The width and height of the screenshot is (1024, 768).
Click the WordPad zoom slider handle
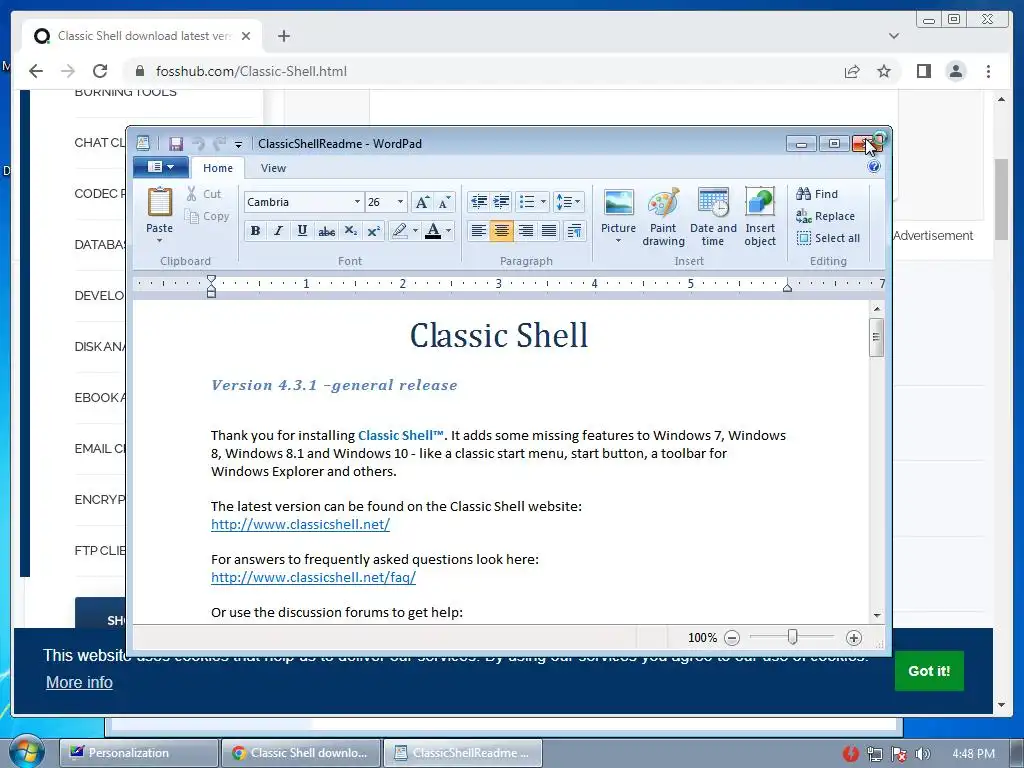pos(792,637)
